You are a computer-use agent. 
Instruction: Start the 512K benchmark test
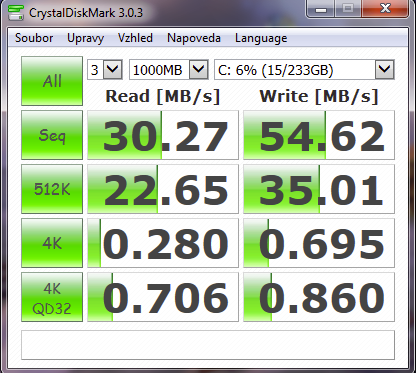52,189
